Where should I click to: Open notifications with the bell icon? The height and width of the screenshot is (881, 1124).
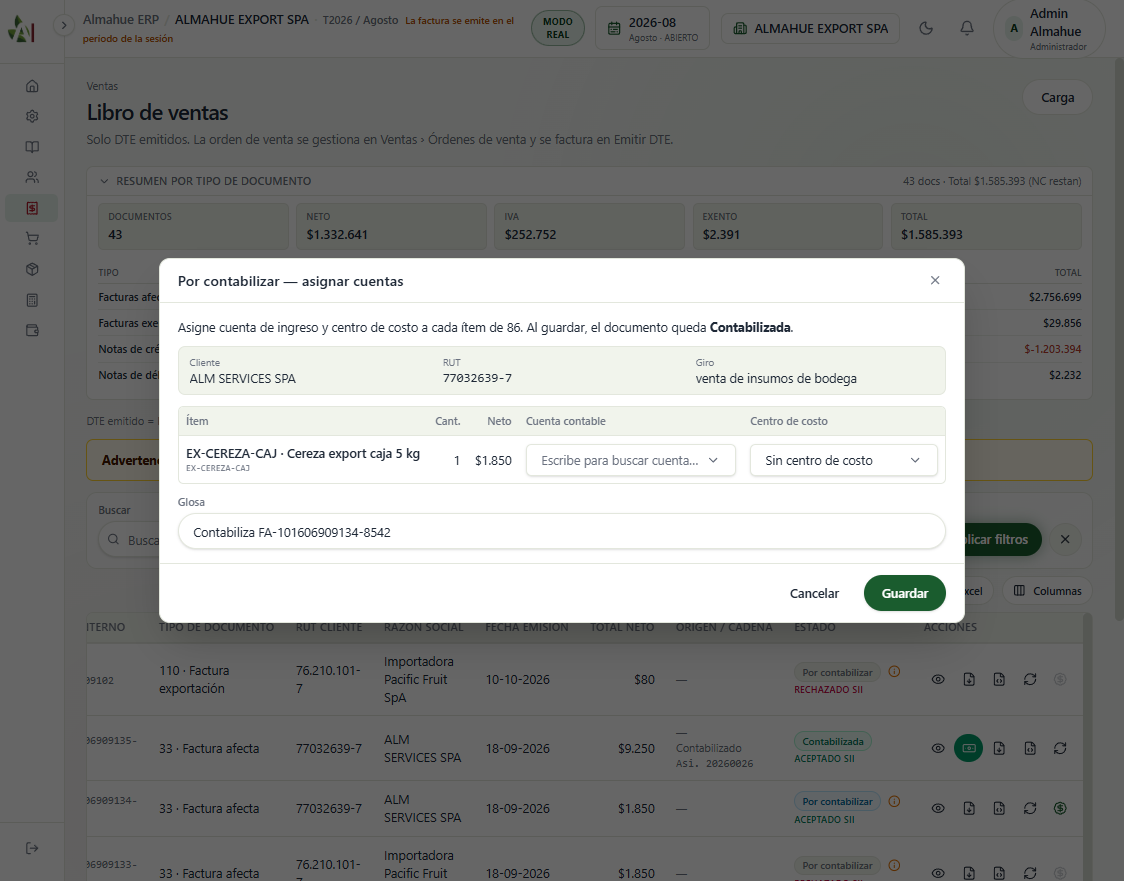[x=967, y=29]
